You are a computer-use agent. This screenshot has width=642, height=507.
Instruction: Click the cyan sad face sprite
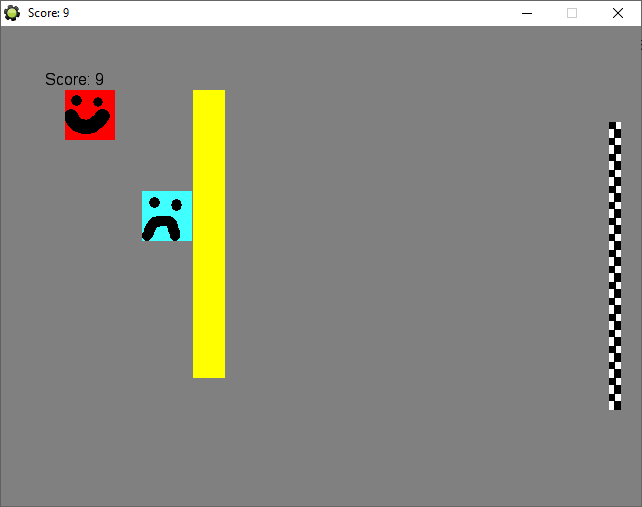[167, 216]
